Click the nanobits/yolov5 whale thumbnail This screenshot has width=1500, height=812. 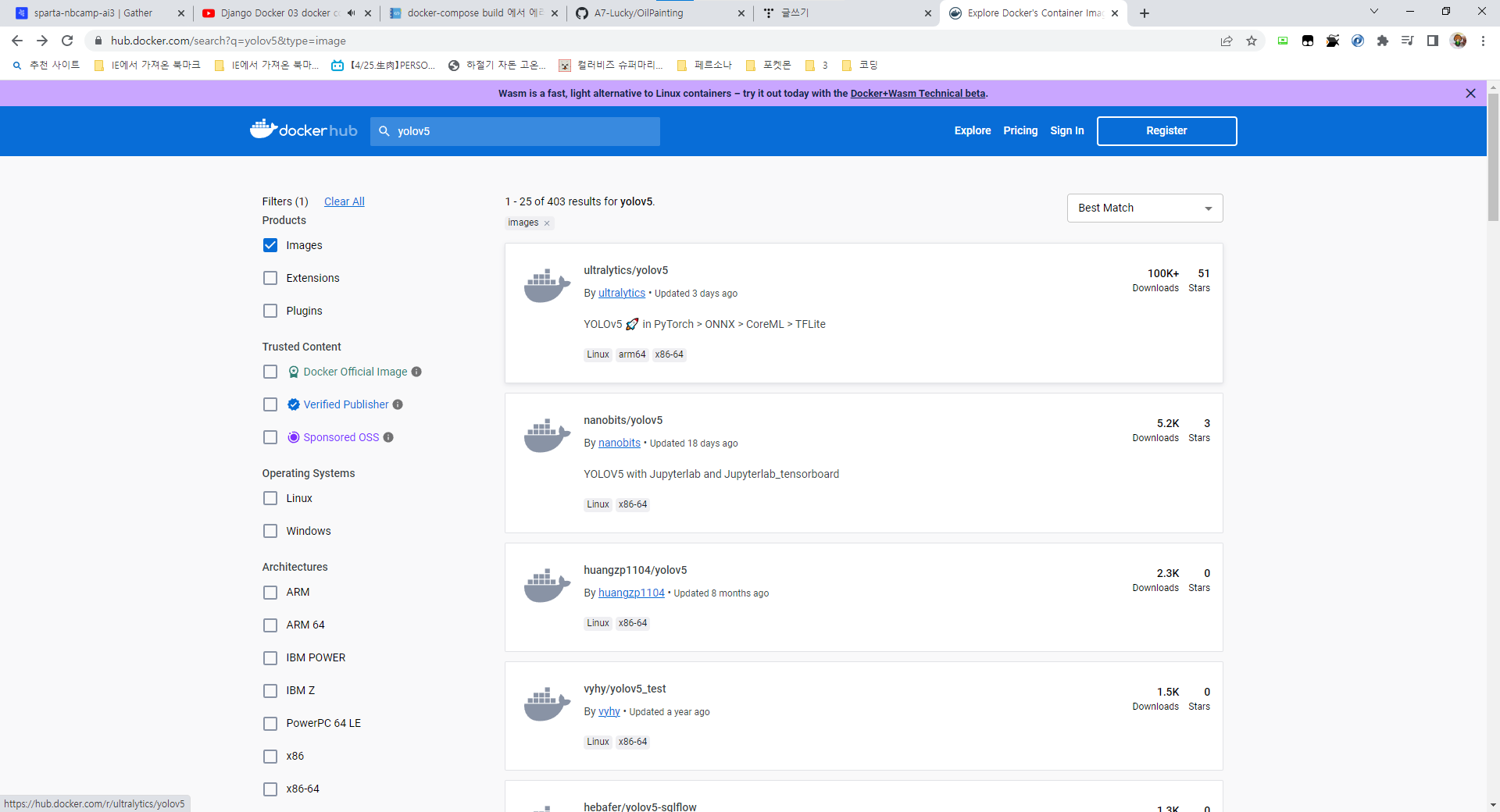coord(547,436)
